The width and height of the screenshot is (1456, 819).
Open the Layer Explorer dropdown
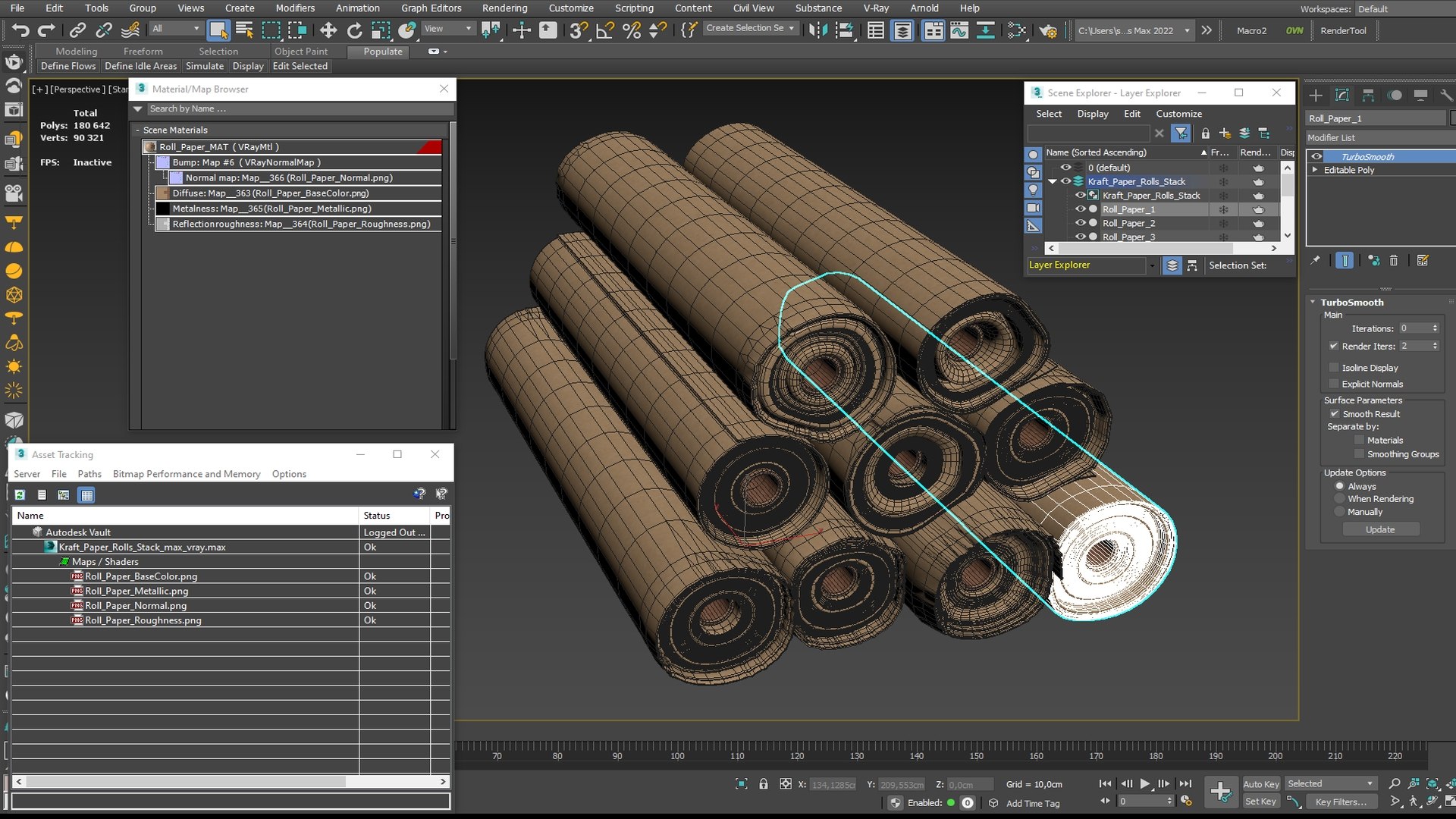point(1152,265)
